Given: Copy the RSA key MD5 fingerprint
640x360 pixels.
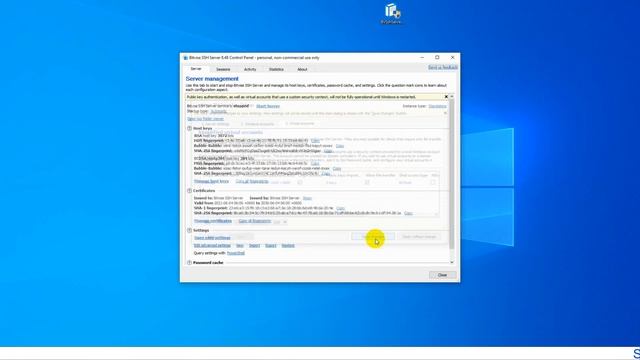Looking at the screenshot, I should [315, 140].
